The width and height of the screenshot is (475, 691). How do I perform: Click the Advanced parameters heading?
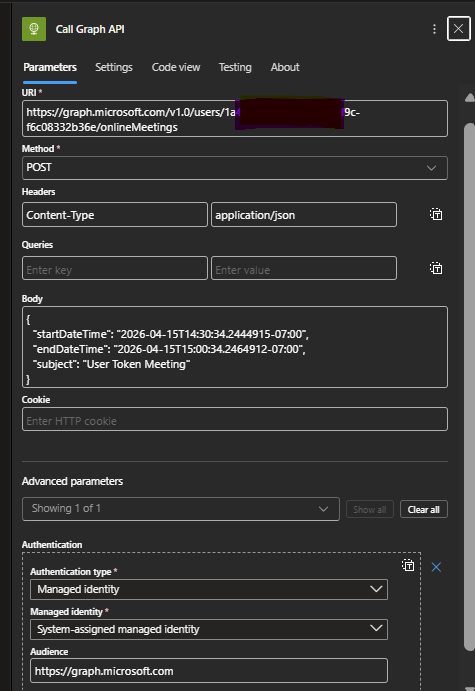pyautogui.click(x=72, y=481)
